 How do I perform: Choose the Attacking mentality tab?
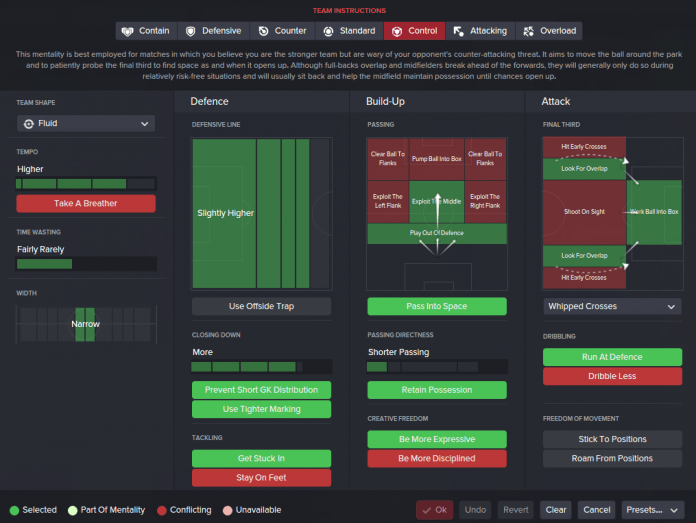[480, 31]
